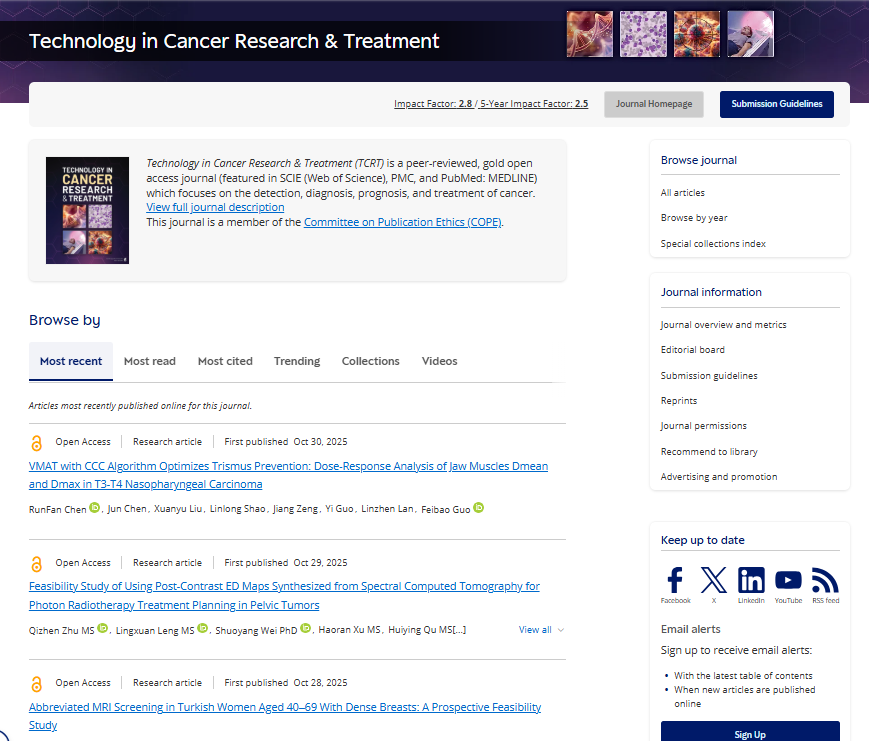Open the journal's X (Twitter) page icon
Image resolution: width=869 pixels, height=741 pixels.
pyautogui.click(x=713, y=580)
